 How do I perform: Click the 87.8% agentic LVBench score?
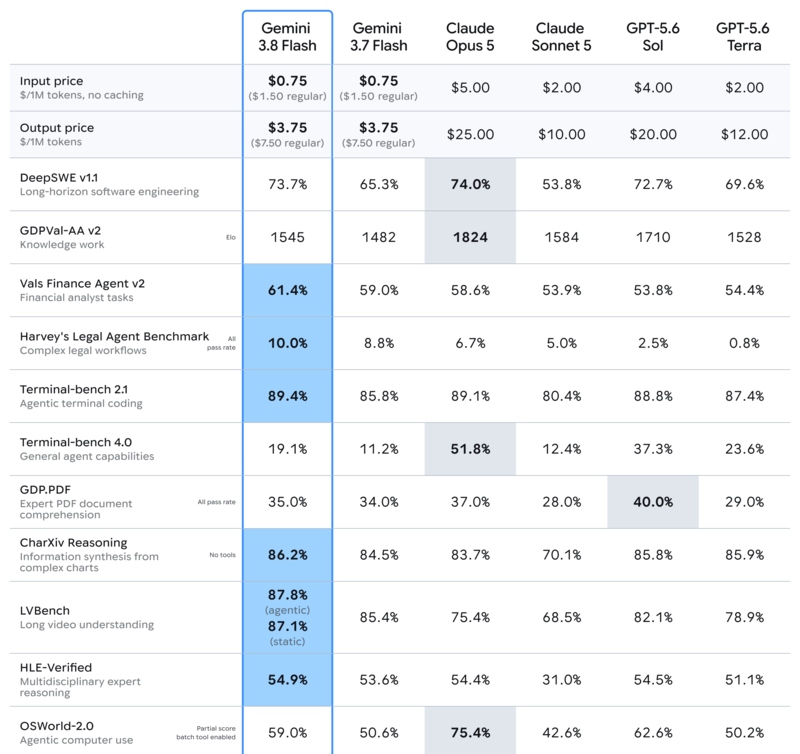click(288, 595)
